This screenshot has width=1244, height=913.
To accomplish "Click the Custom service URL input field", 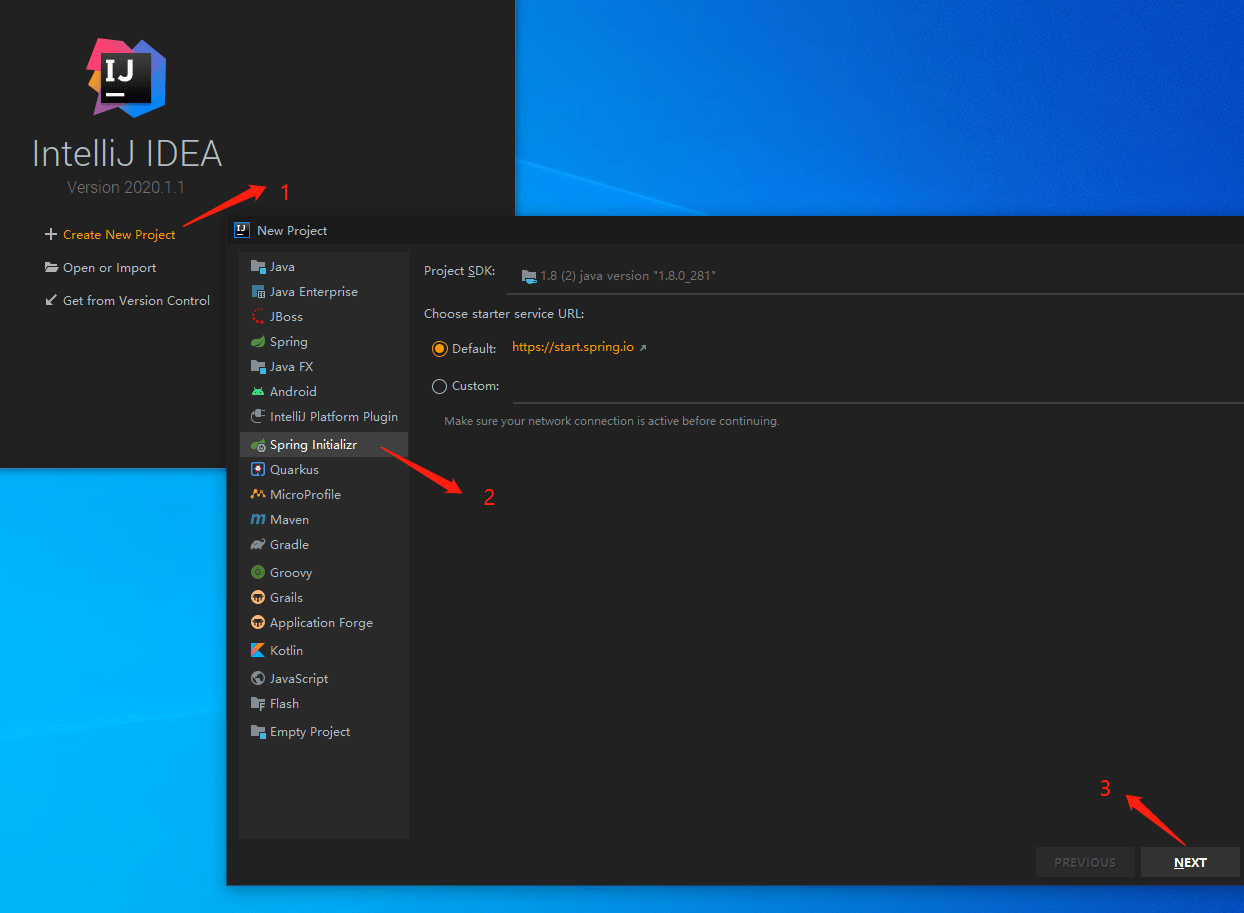I will (878, 387).
